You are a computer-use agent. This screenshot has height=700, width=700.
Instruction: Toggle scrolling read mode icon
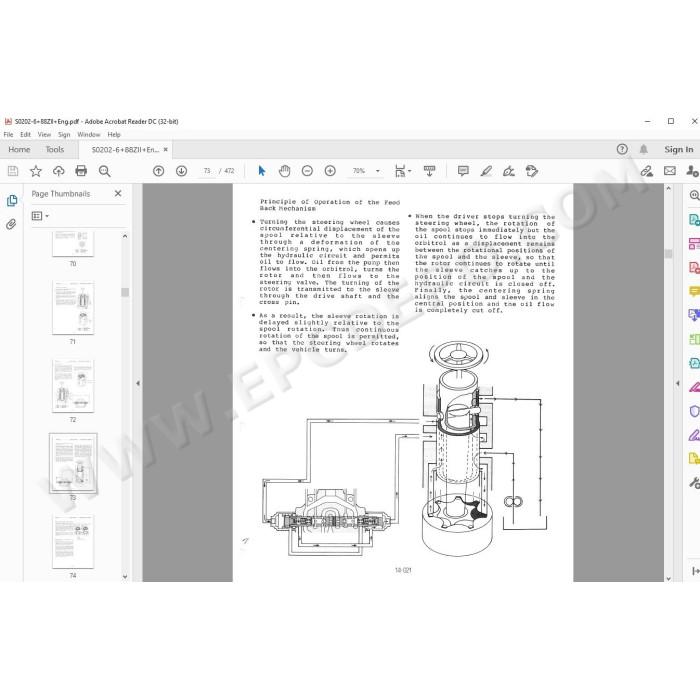tap(429, 171)
